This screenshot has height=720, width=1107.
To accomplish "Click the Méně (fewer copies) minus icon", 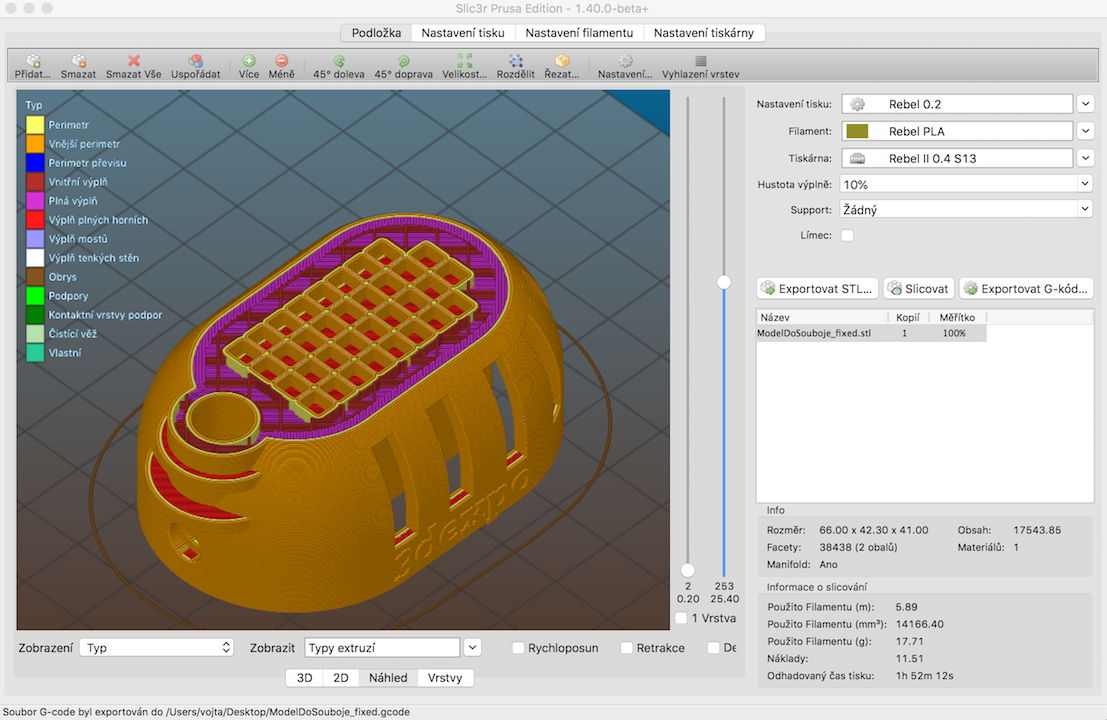I will tap(281, 61).
